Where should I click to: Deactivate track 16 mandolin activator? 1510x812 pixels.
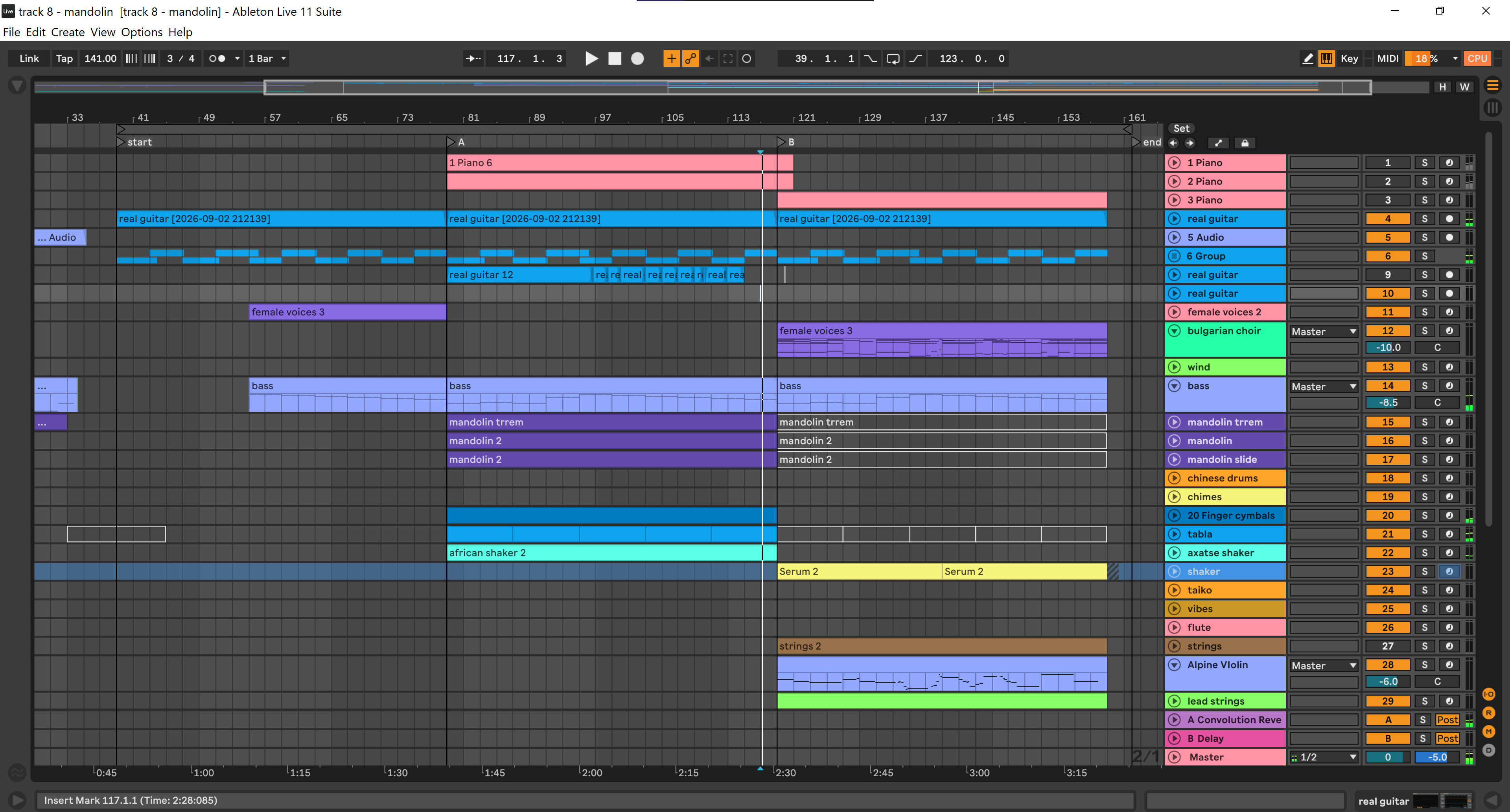1387,441
